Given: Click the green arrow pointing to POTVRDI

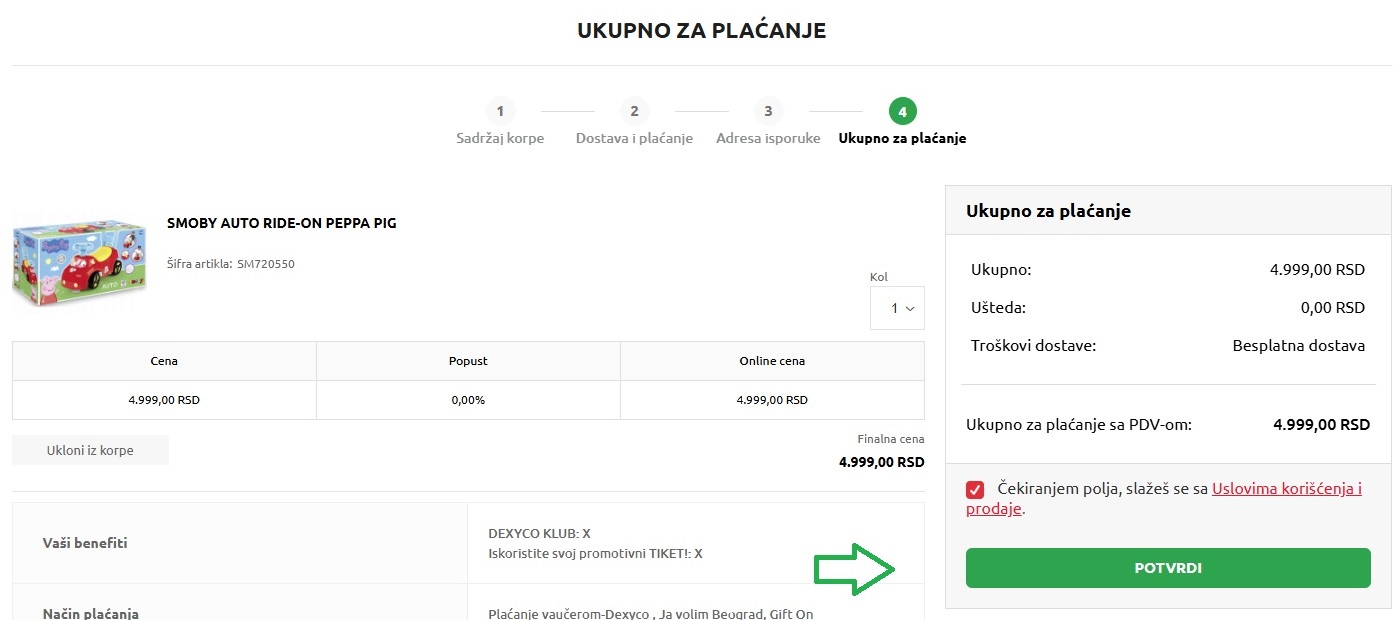Looking at the screenshot, I should point(853,570).
